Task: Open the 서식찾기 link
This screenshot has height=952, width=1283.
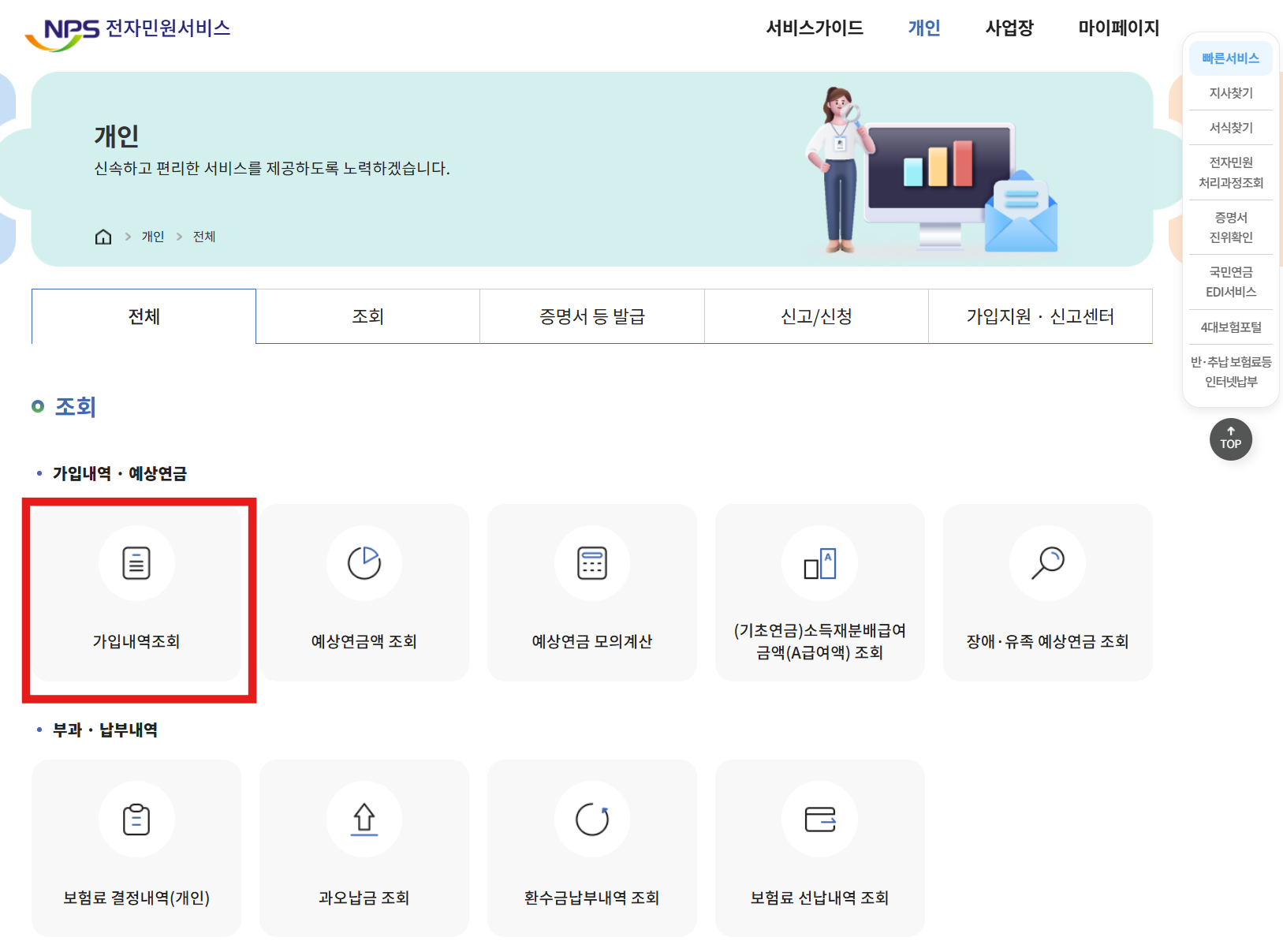Action: 1230,127
